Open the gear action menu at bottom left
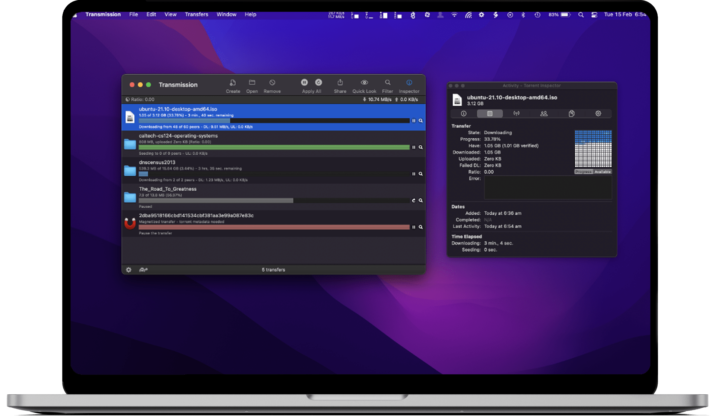Viewport: 715px width, 417px height. [x=128, y=269]
